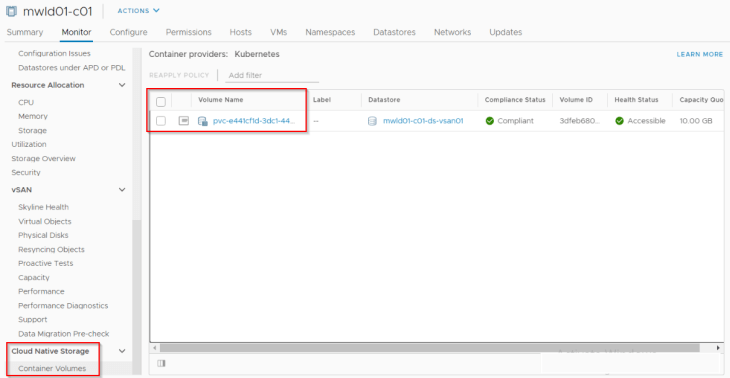This screenshot has width=730, height=378.
Task: Click the cluster icon beside mwld01-c01
Action: pyautogui.click(x=11, y=11)
